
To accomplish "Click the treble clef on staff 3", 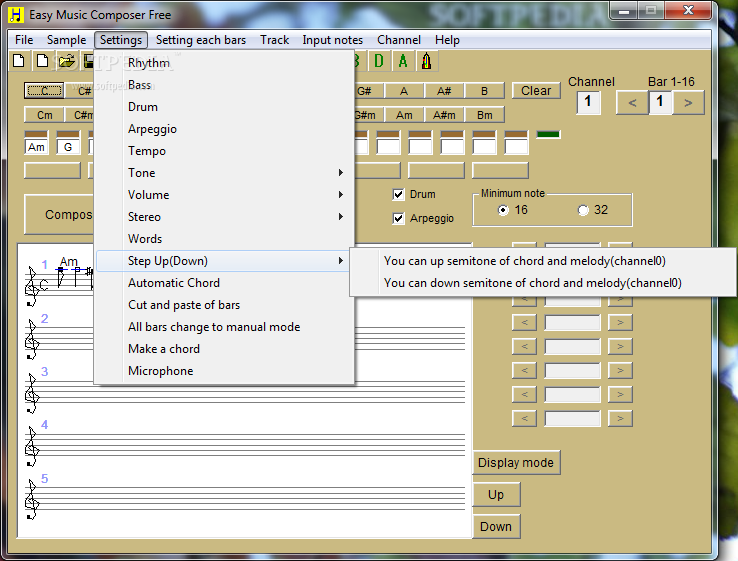I will pyautogui.click(x=32, y=393).
